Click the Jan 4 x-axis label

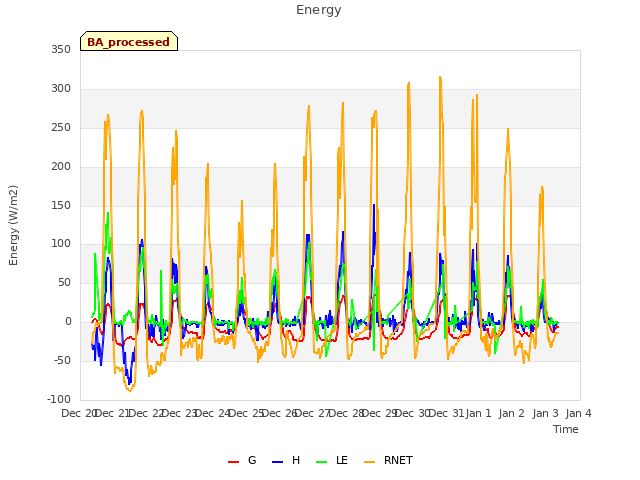pyautogui.click(x=578, y=413)
